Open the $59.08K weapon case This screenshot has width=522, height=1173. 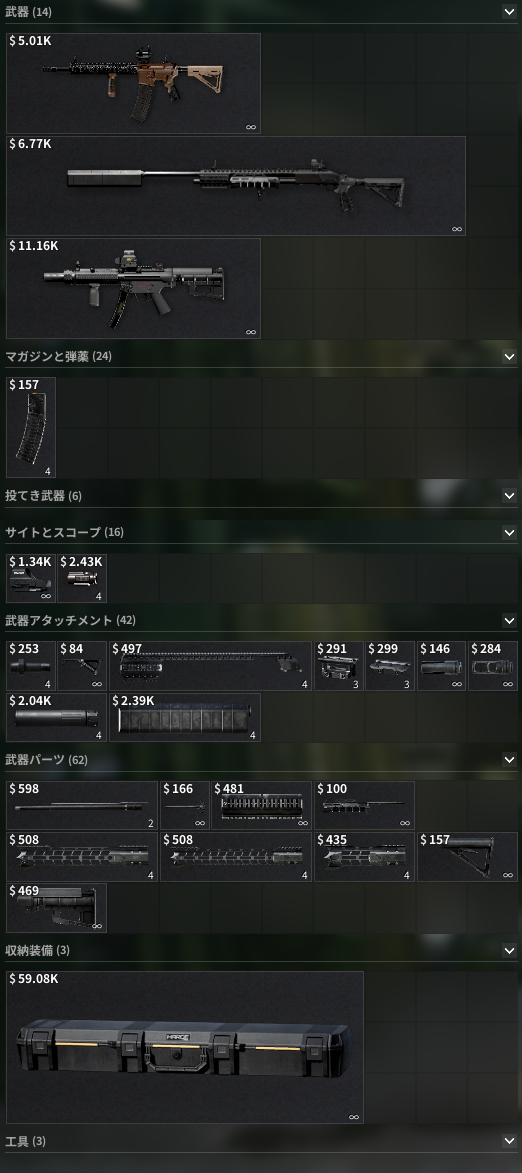(x=185, y=1047)
